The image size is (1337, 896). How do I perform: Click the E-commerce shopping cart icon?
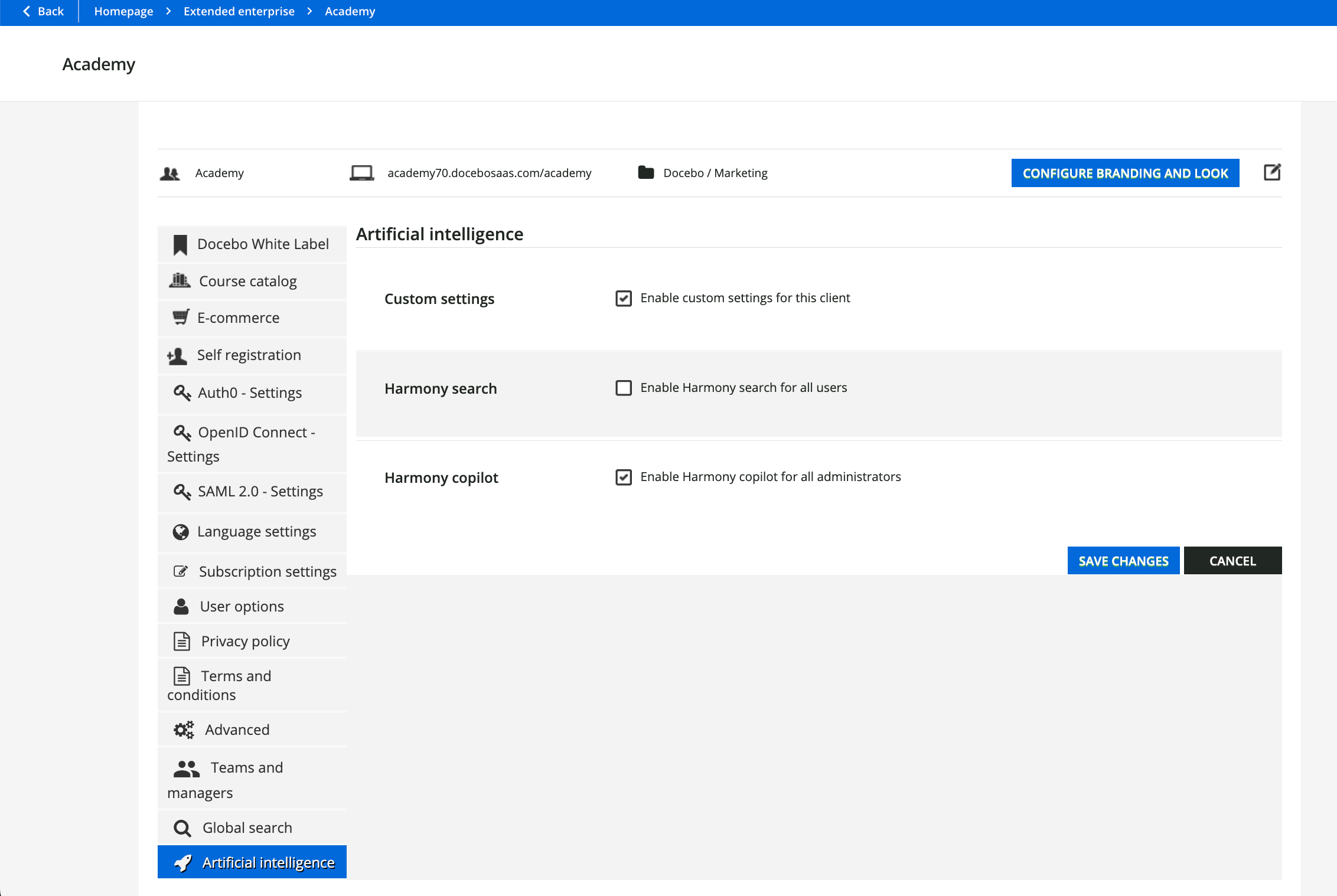(181, 318)
